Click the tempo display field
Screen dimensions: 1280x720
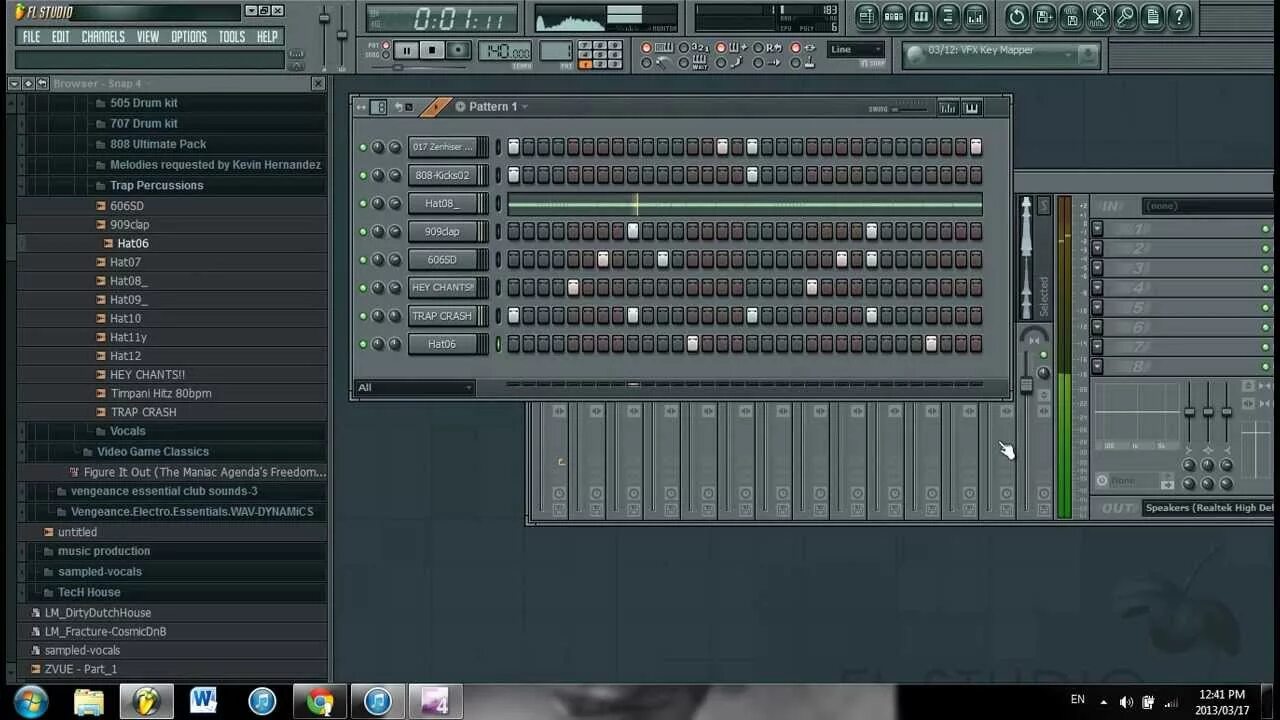(x=505, y=50)
